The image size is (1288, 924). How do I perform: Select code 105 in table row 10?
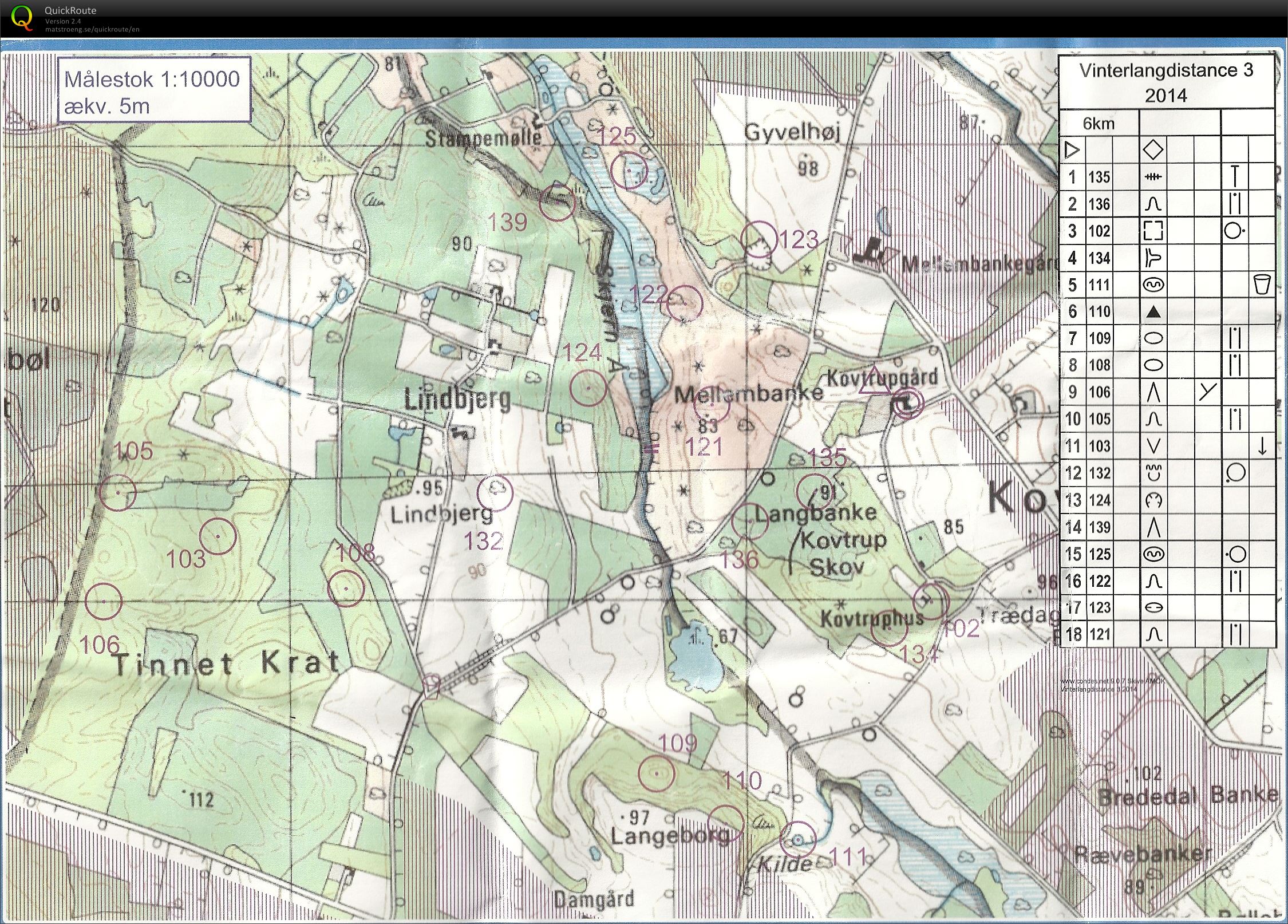(1099, 419)
